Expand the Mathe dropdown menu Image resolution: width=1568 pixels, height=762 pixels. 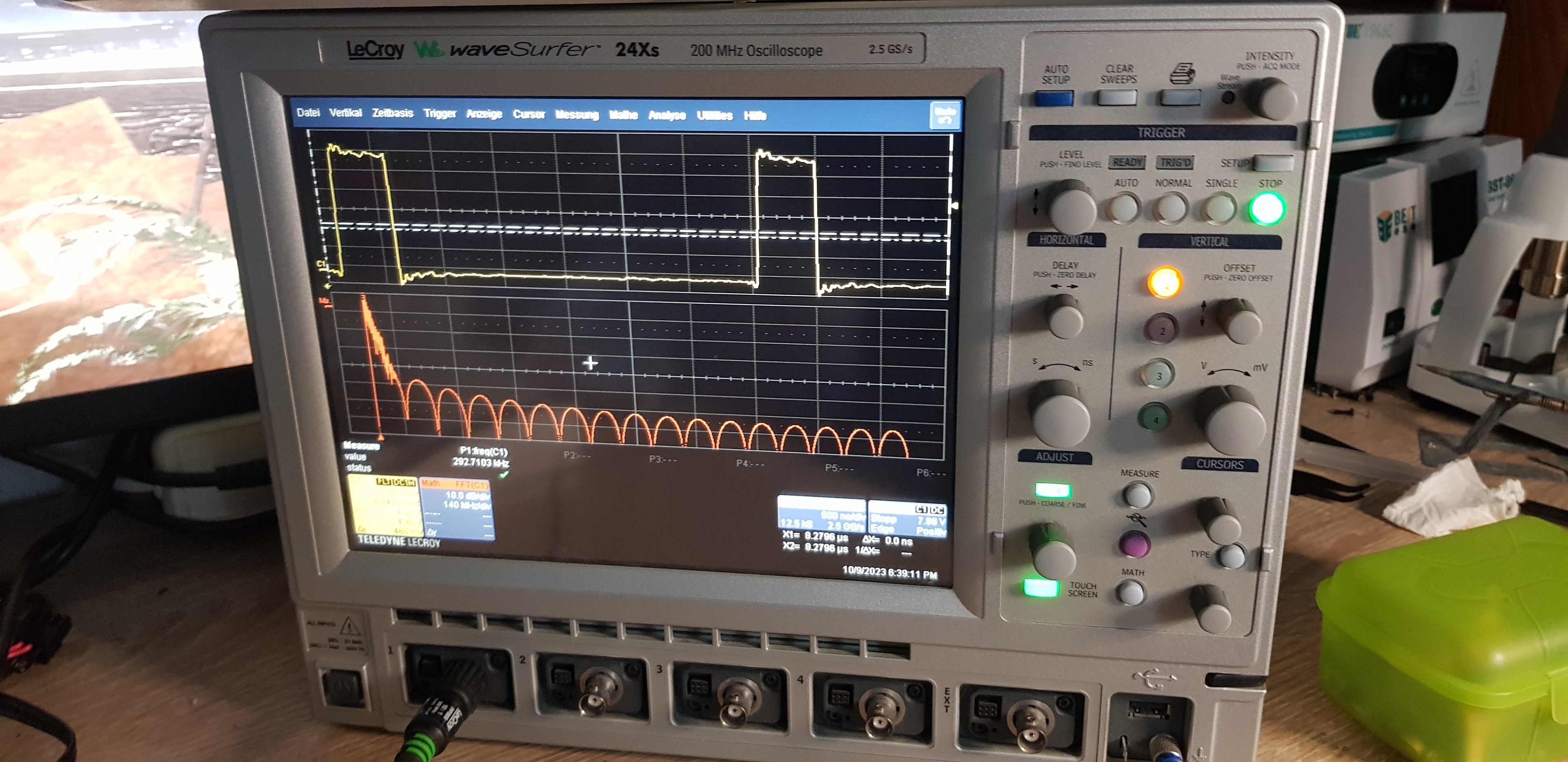623,115
